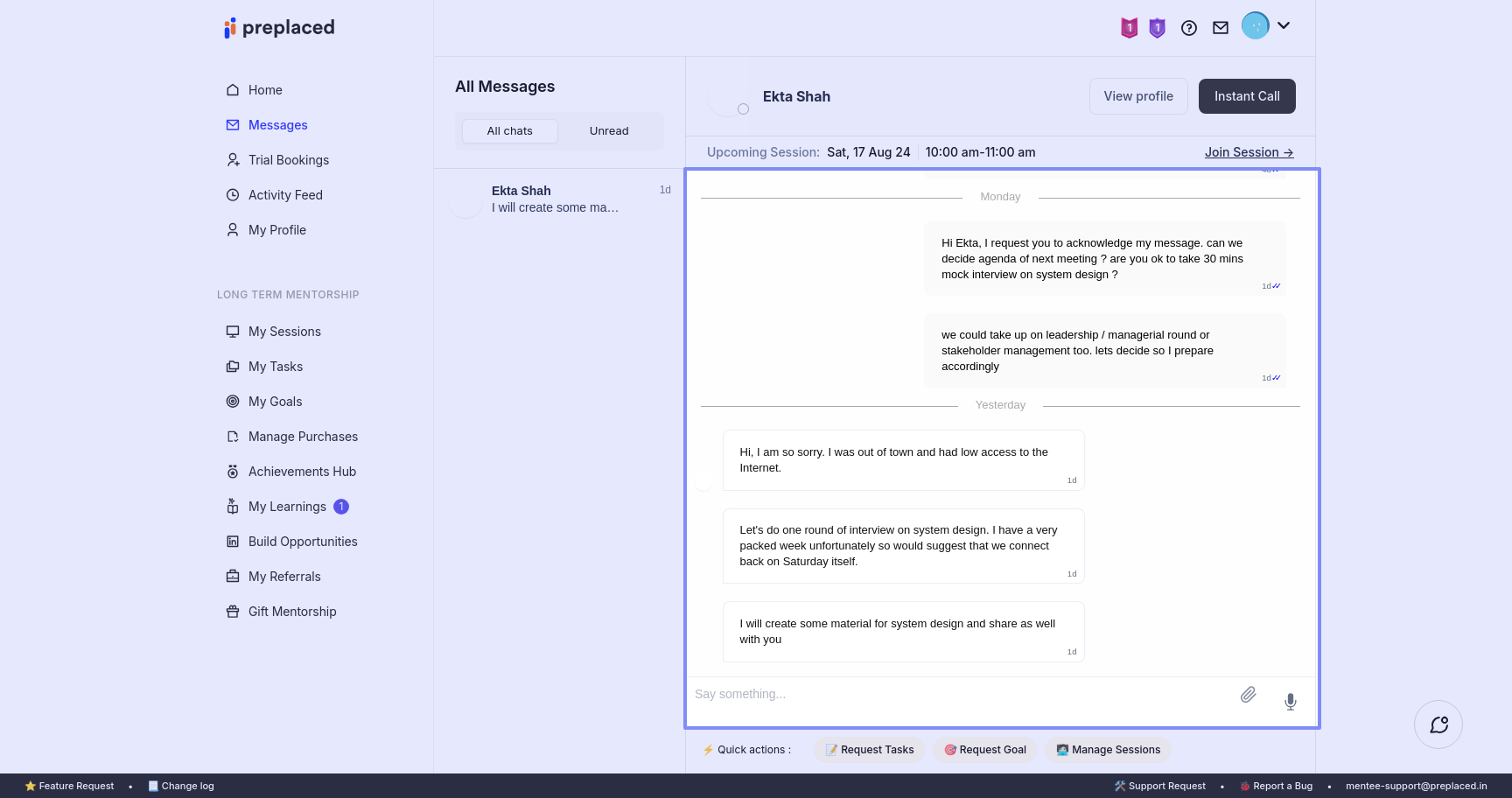Open the floating chat support bubble
The width and height of the screenshot is (1512, 798).
coord(1438,724)
